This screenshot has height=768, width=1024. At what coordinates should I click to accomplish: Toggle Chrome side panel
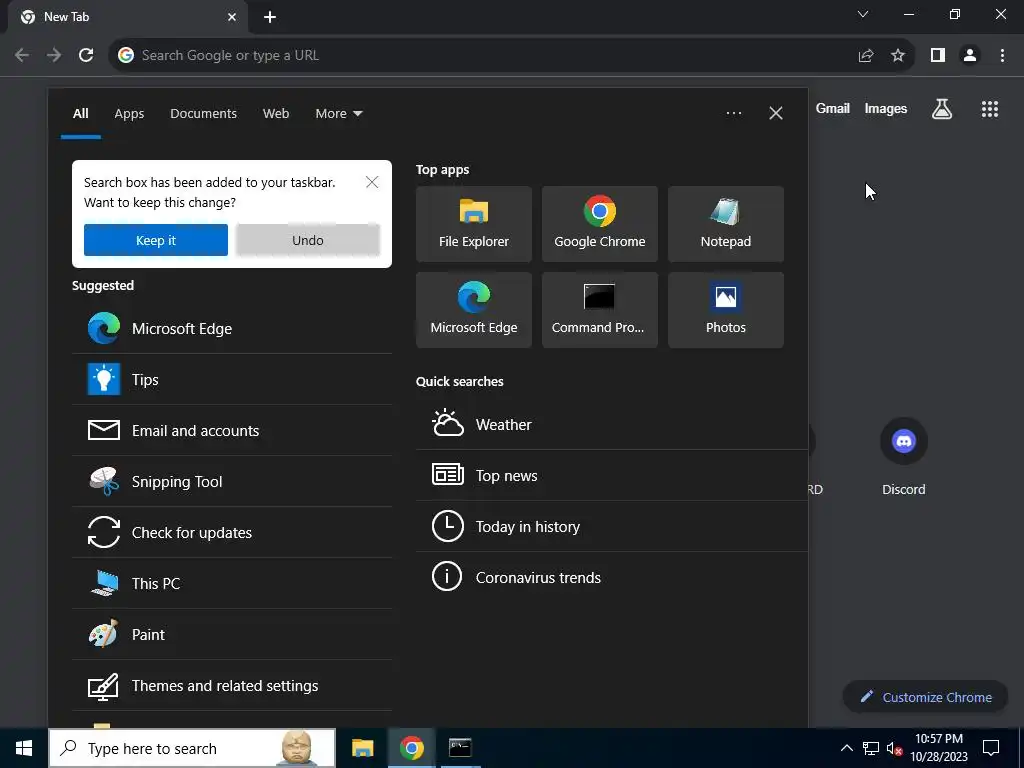[x=938, y=56]
